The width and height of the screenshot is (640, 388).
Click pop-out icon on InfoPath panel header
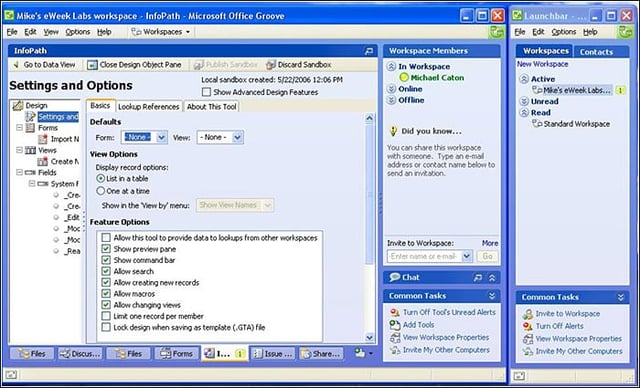tap(369, 51)
